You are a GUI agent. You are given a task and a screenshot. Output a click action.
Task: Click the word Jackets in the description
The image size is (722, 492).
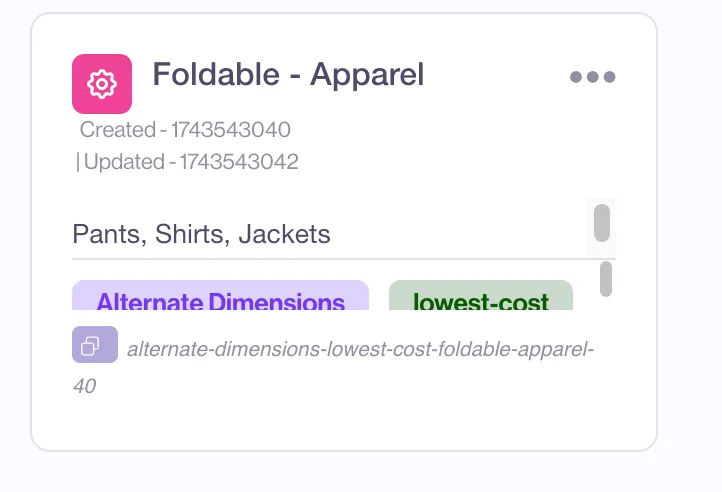285,234
